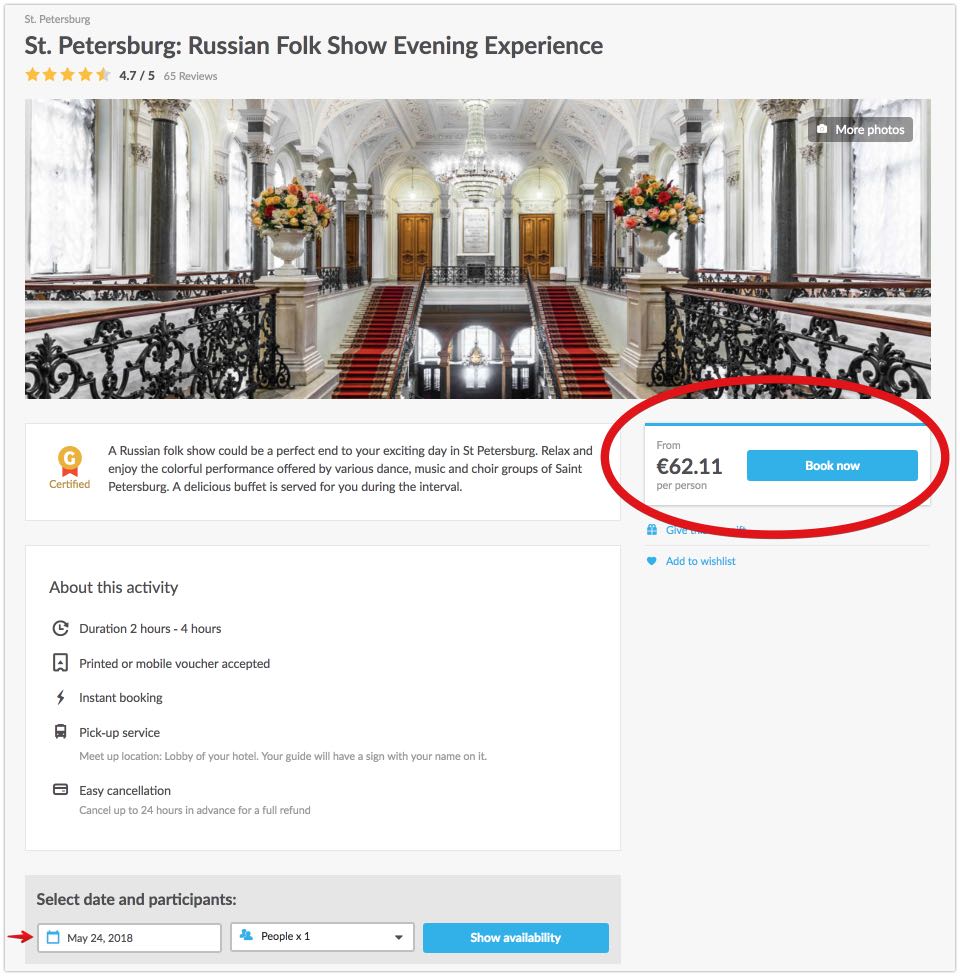Click the bus icon for Pick-up service
The width and height of the screenshot is (960, 976).
(60, 732)
